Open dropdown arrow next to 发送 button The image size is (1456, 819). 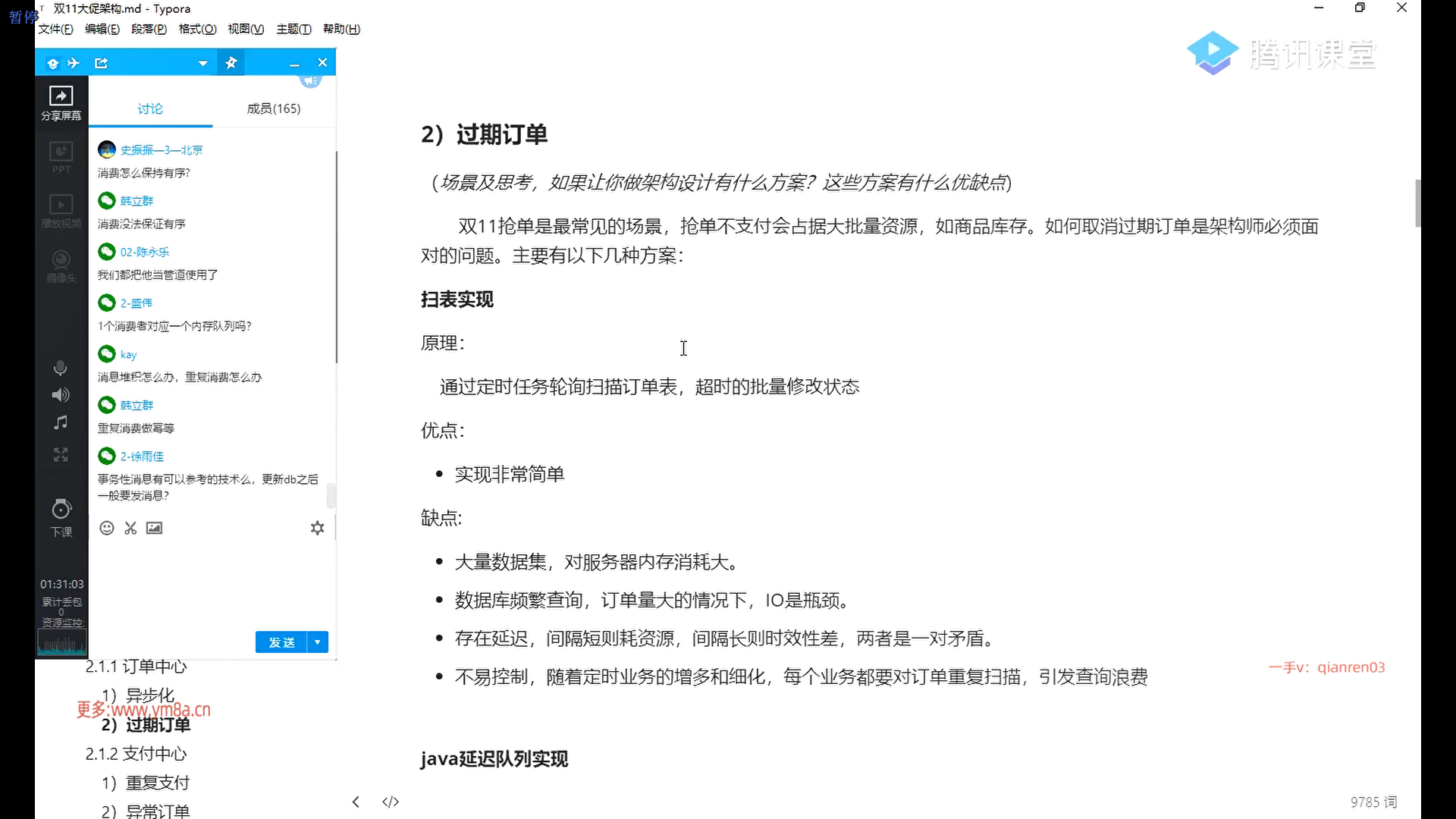pos(318,642)
